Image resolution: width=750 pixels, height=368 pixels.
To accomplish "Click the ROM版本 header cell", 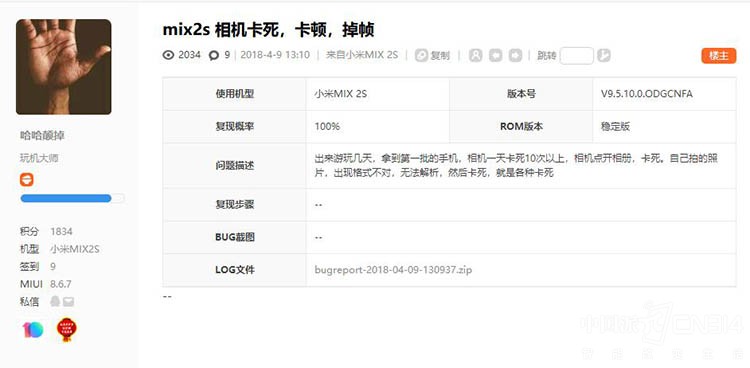I will pos(521,127).
